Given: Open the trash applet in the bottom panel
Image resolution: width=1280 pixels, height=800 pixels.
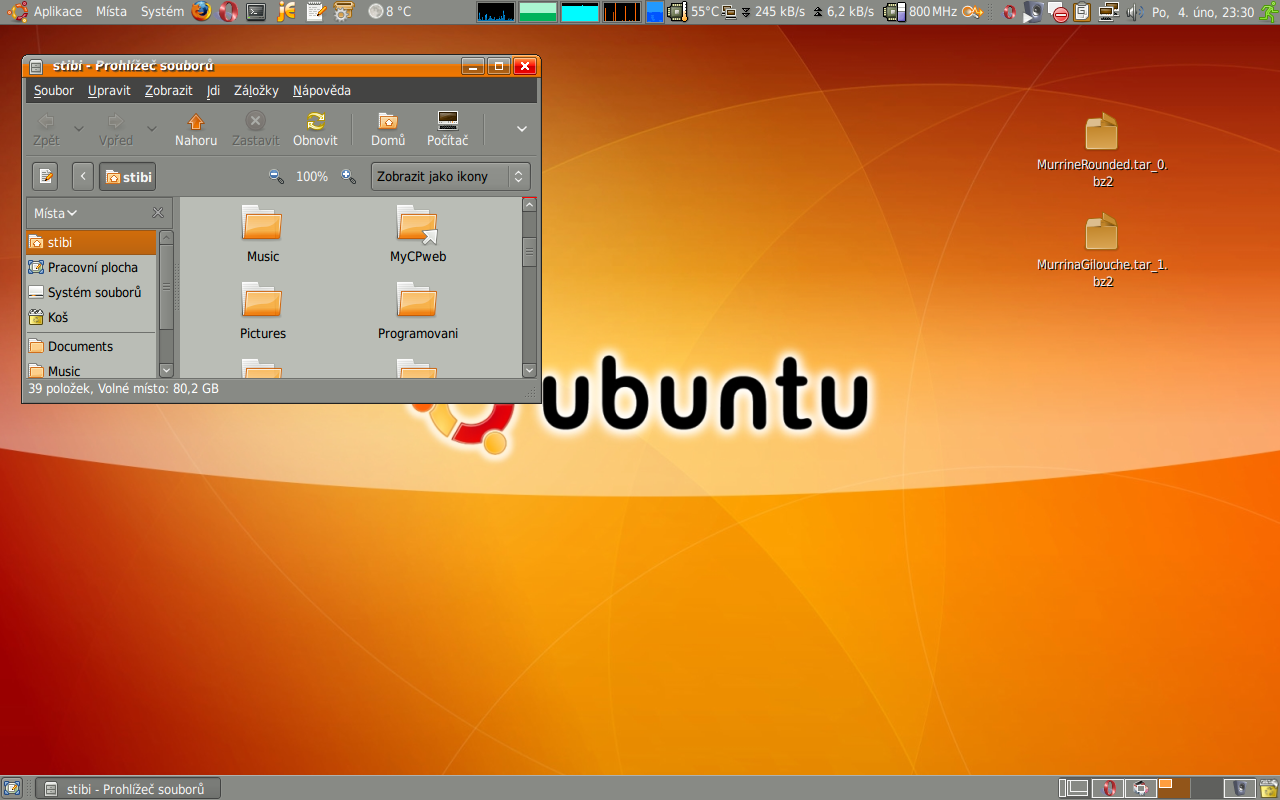Looking at the screenshot, I should pyautogui.click(x=1268, y=788).
